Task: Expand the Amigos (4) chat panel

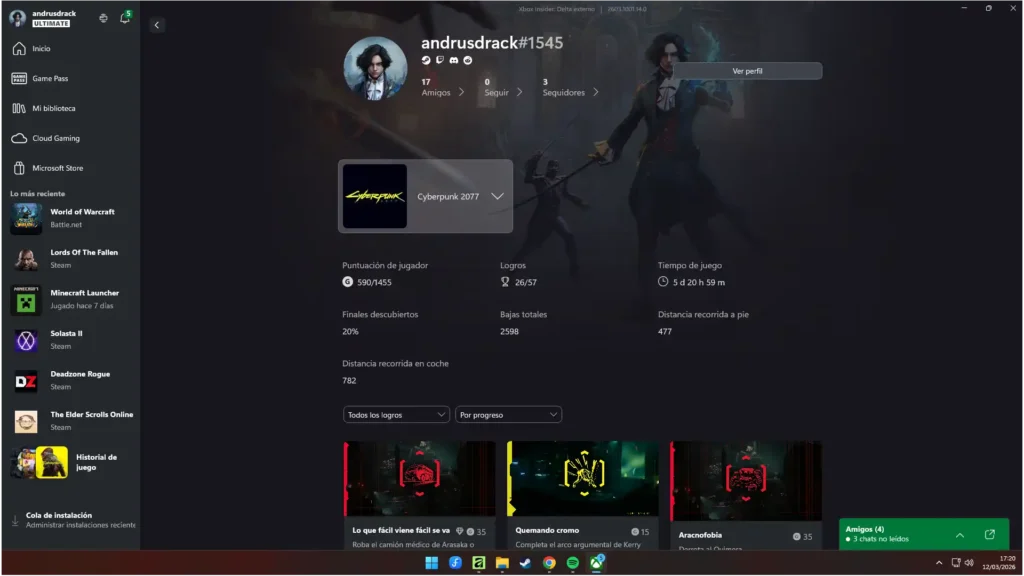Action: (959, 535)
